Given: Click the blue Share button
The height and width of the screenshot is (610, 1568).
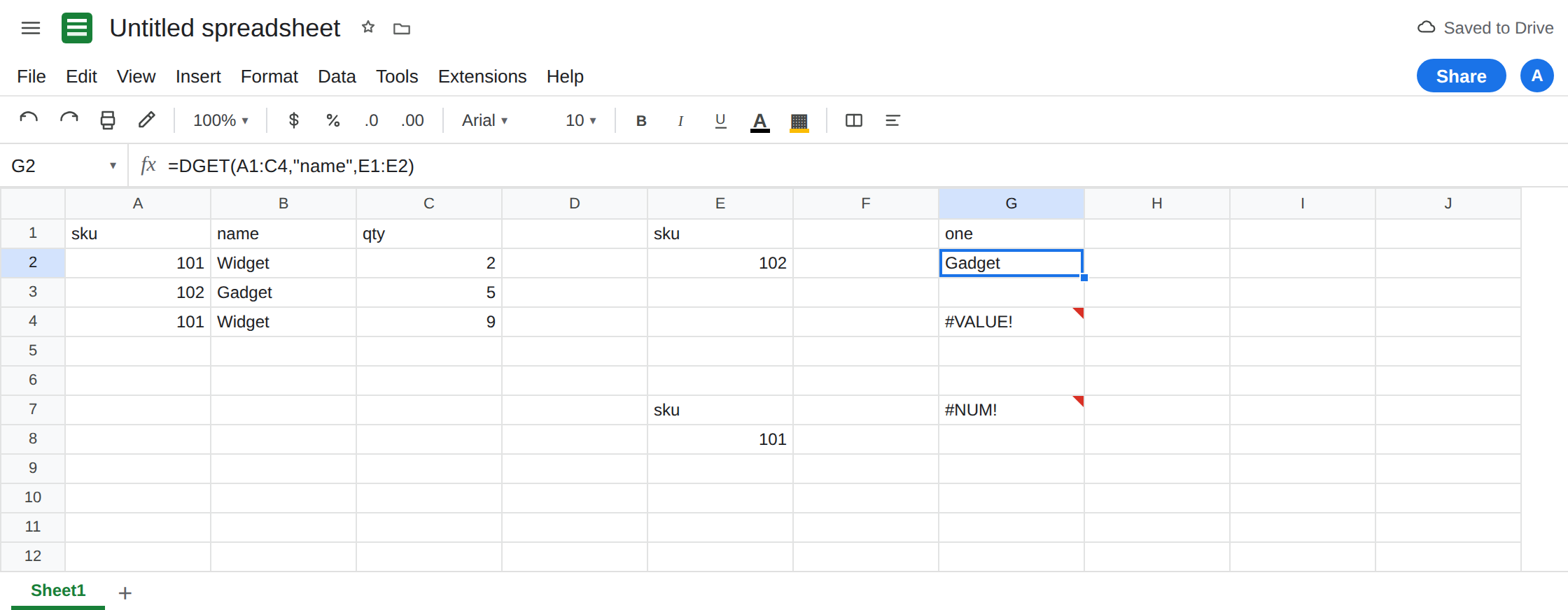Looking at the screenshot, I should point(1462,76).
